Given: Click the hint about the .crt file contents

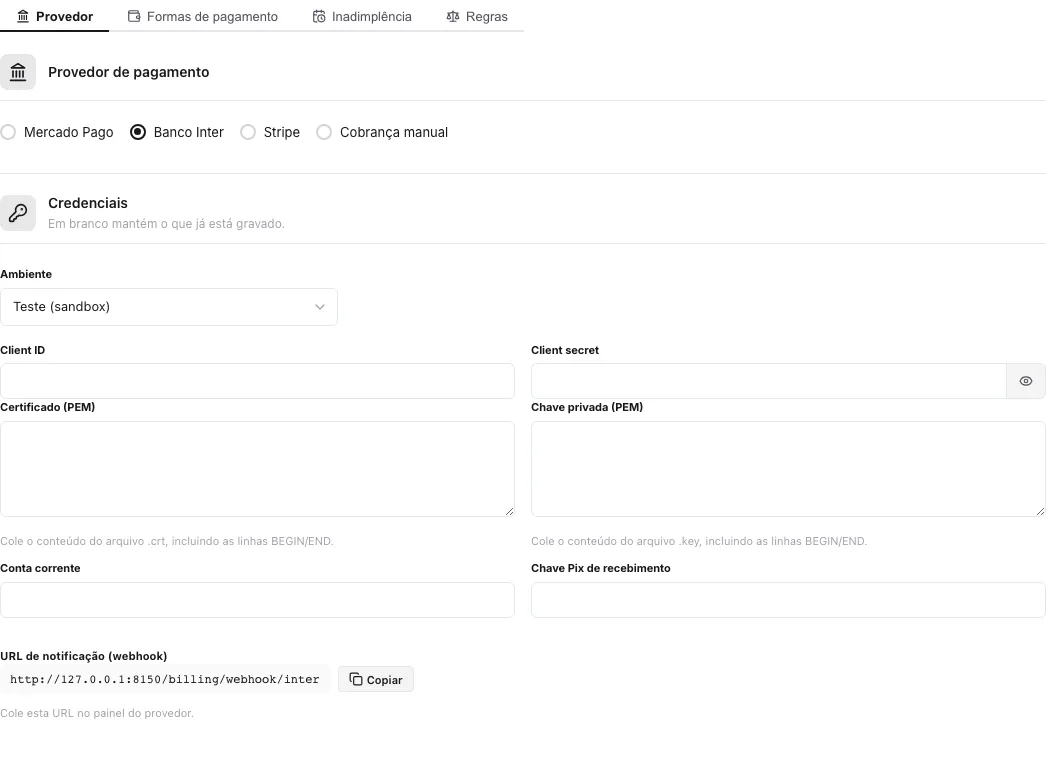Looking at the screenshot, I should (x=167, y=541).
